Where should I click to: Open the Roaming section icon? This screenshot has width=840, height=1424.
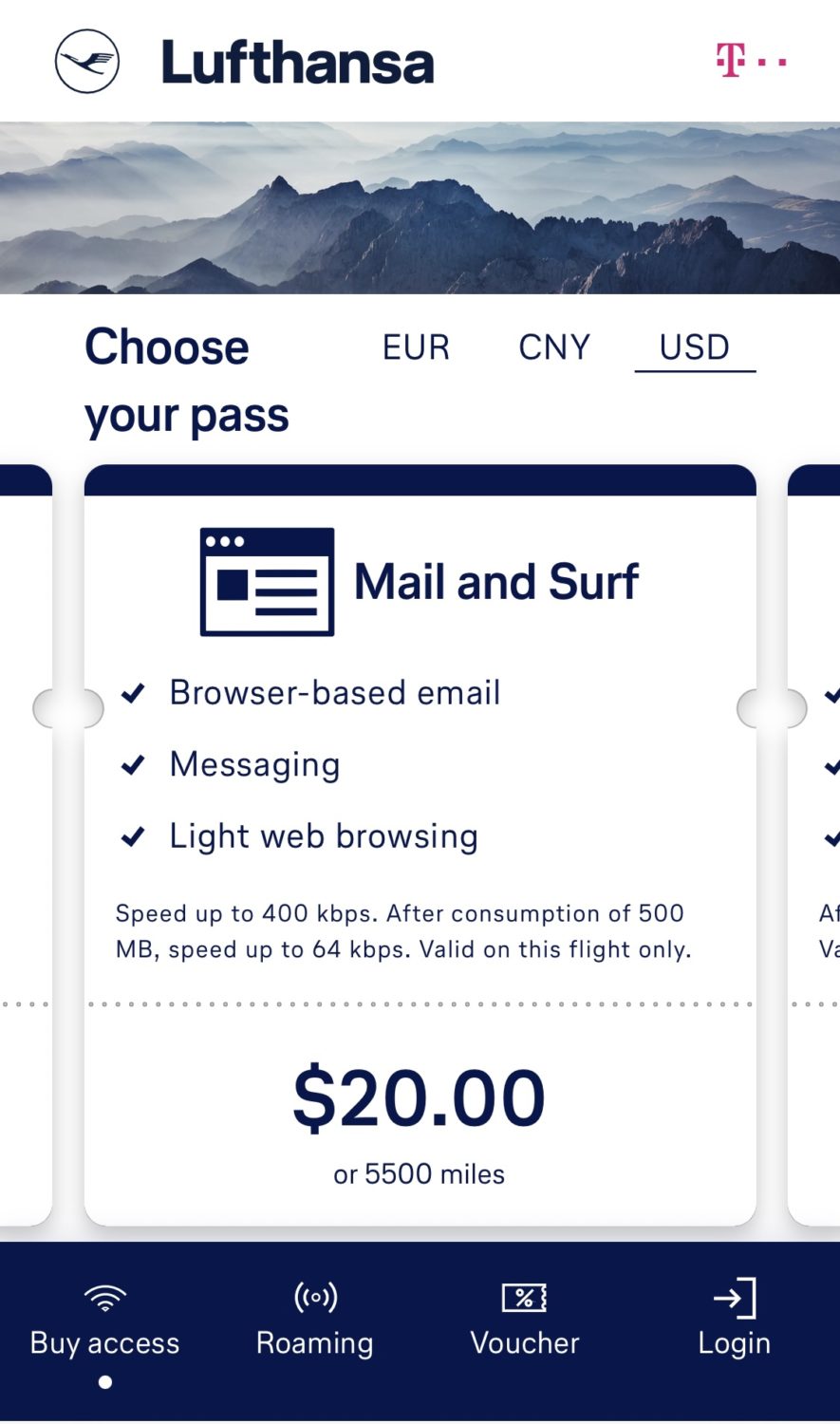314,1295
